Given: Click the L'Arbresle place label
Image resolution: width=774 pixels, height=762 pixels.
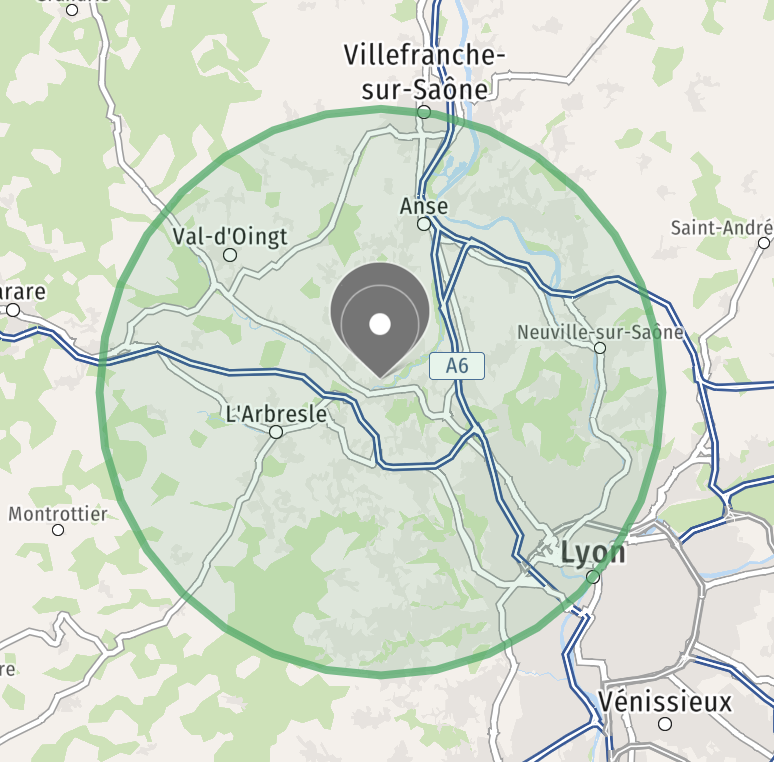Looking at the screenshot, I should pyautogui.click(x=276, y=414).
